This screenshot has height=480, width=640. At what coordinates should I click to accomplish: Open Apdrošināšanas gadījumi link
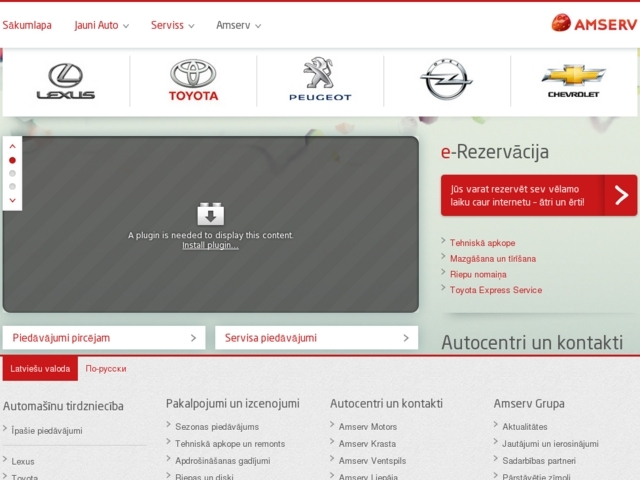[x=222, y=461]
